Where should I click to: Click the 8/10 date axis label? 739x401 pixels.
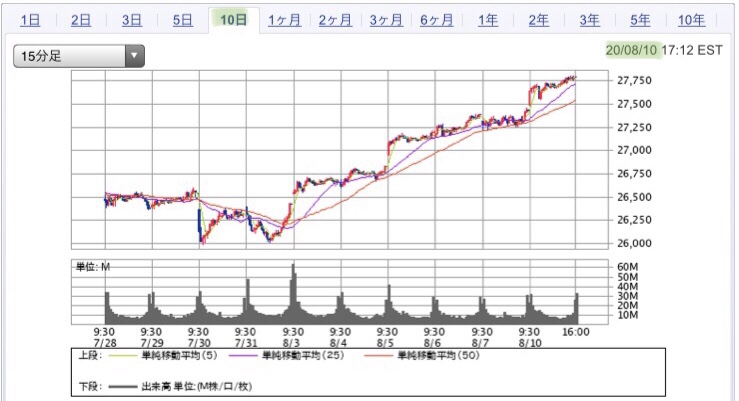coord(530,343)
